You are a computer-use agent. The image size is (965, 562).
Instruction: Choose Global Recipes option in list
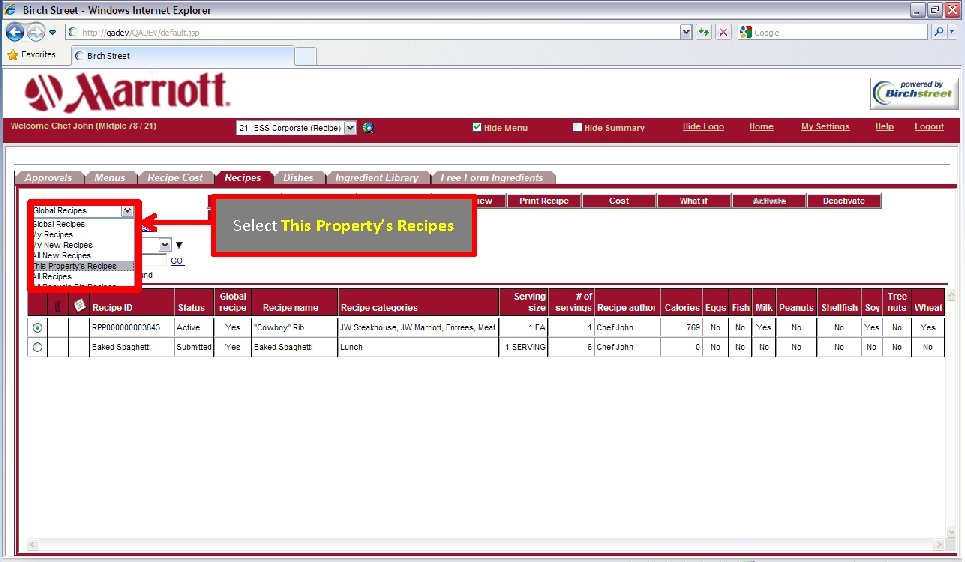tap(82, 224)
